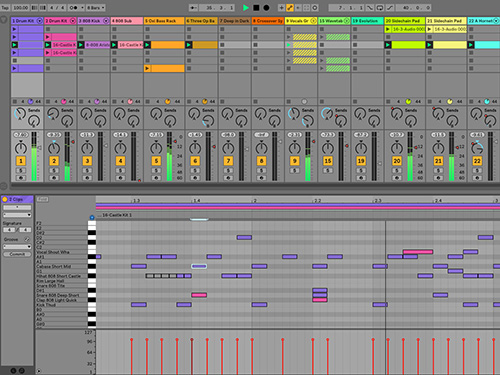Arm track 7 for recording
This screenshot has height=375, width=500.
coord(228,178)
